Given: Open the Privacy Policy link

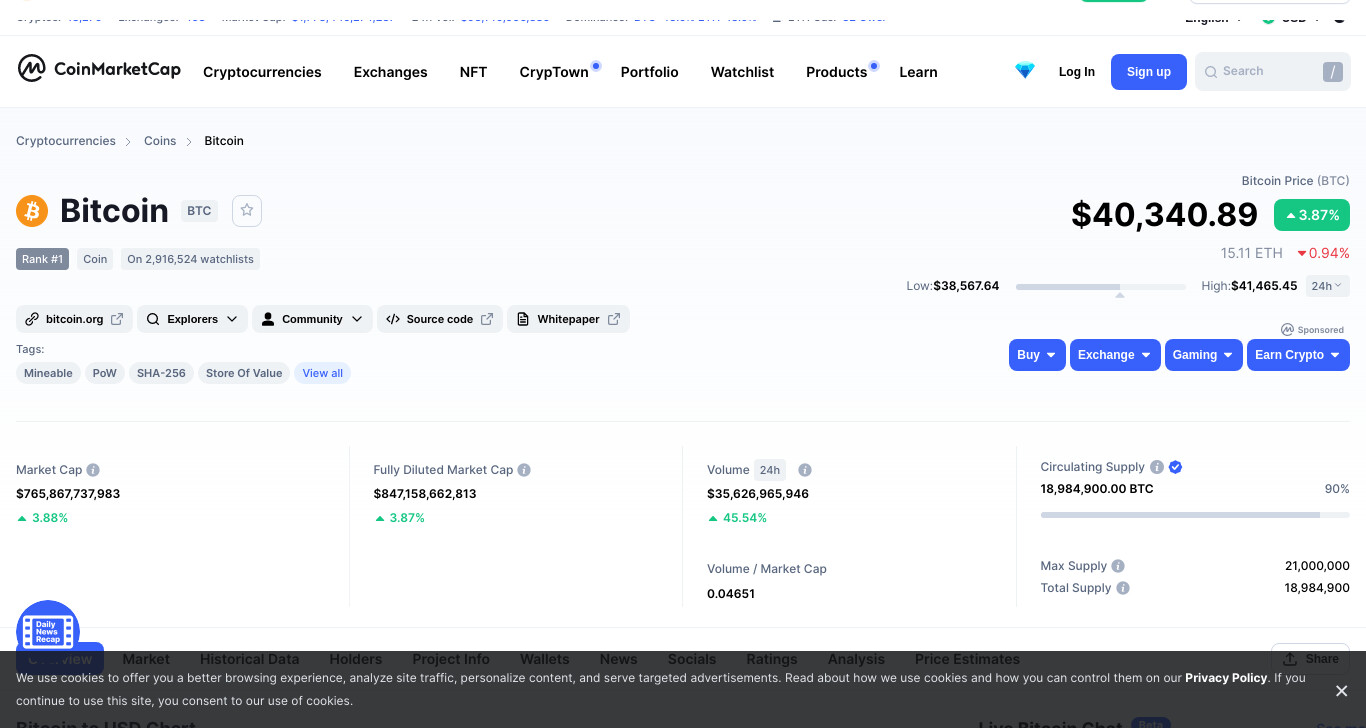Looking at the screenshot, I should point(1226,678).
